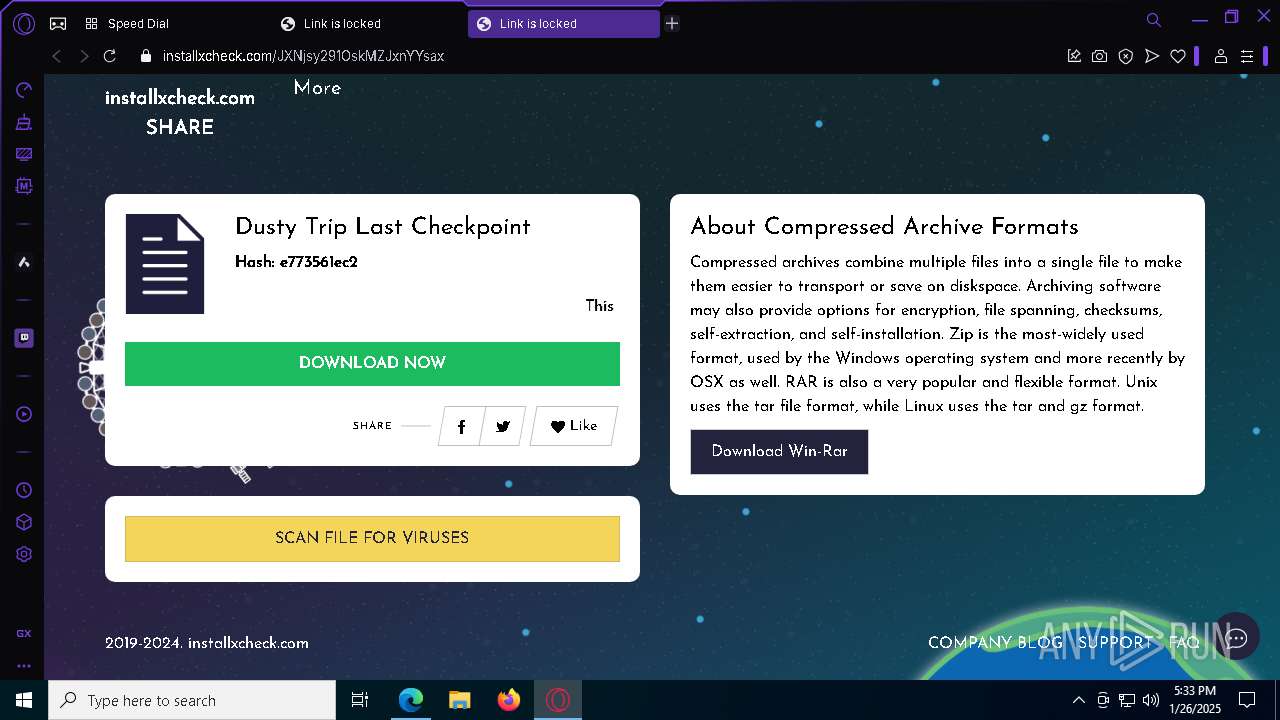Open the GX Mods icon in sidebar

tap(24, 186)
